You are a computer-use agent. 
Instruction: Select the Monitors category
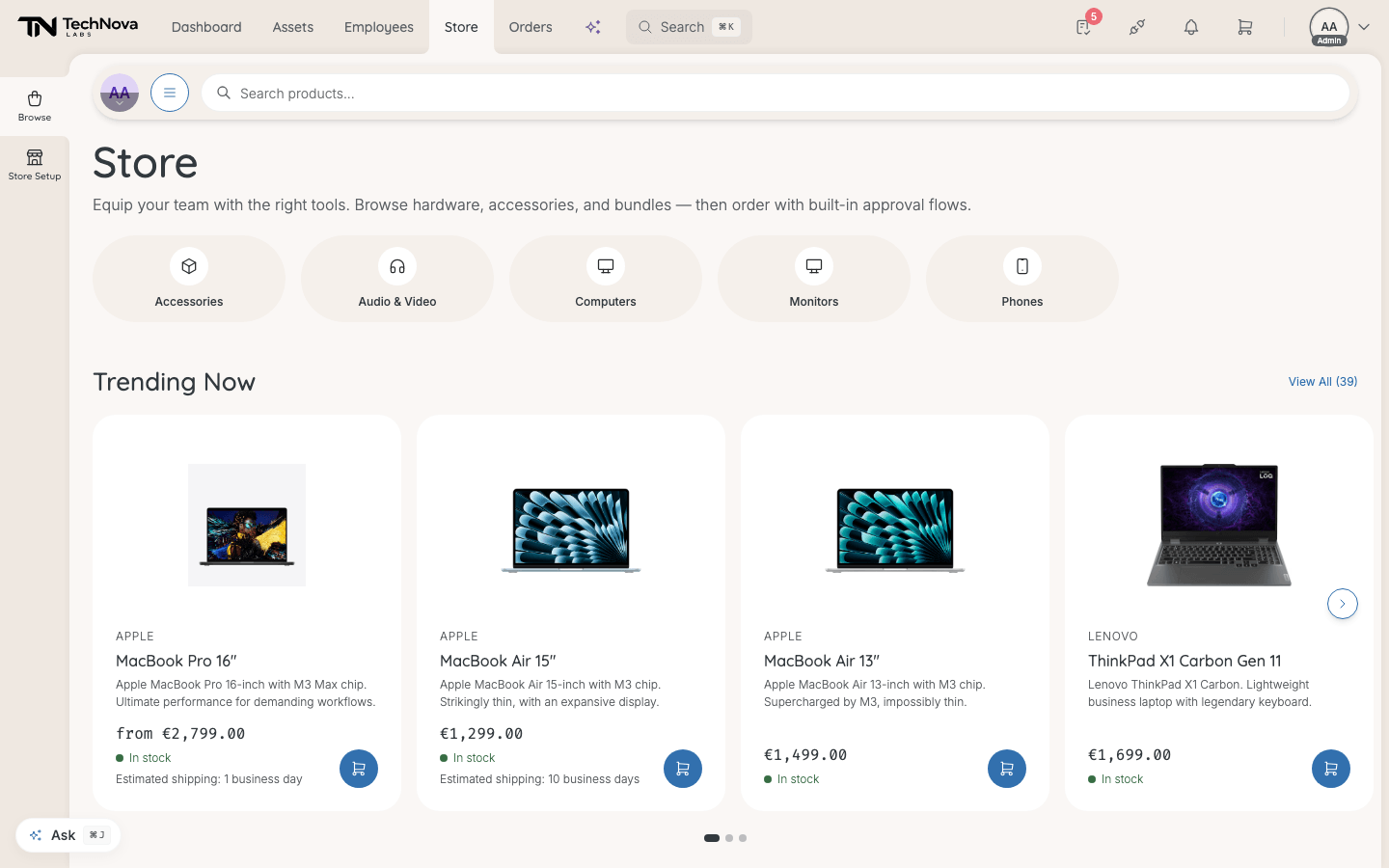(814, 279)
